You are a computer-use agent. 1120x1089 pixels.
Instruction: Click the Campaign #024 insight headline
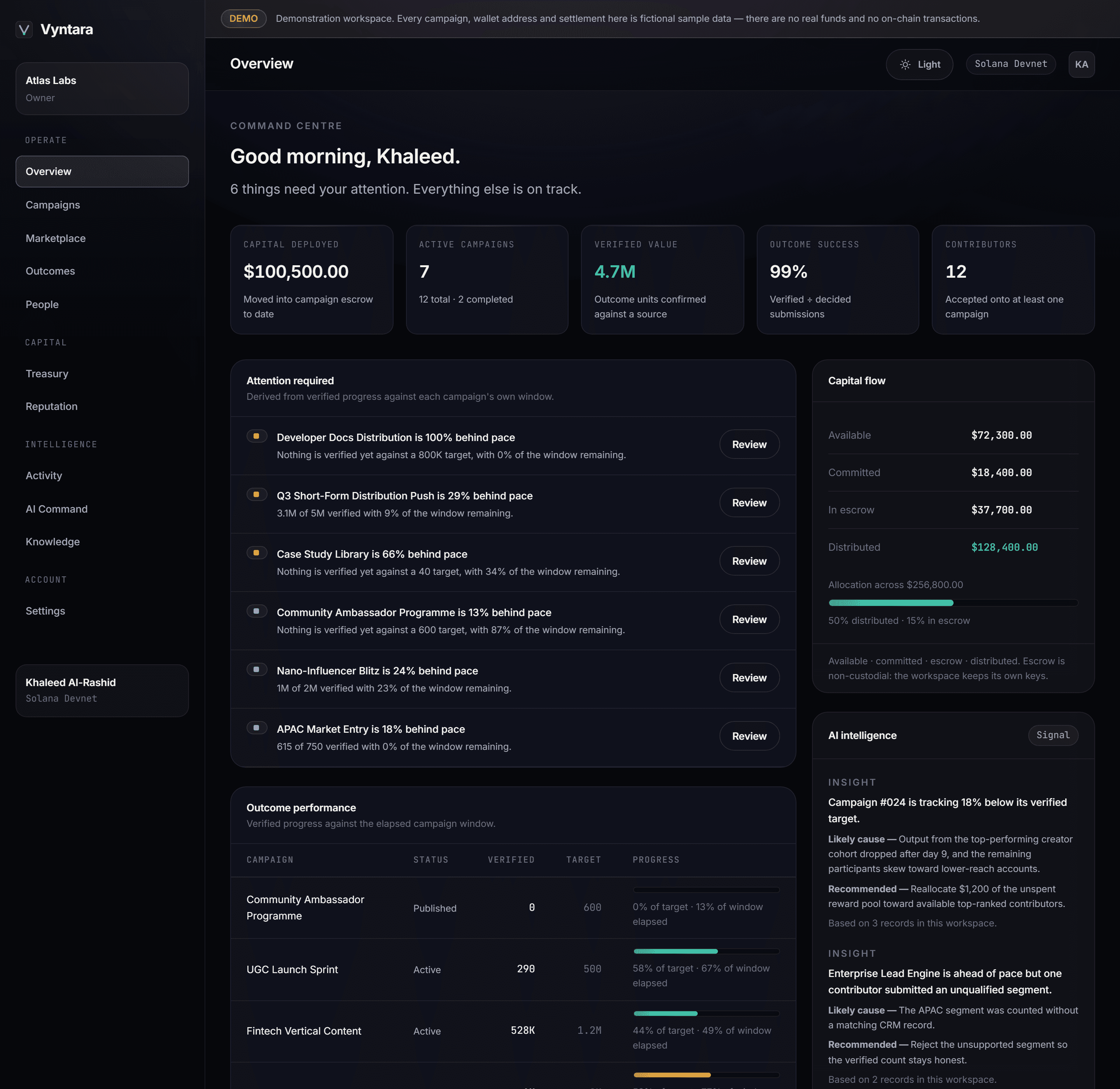click(x=947, y=811)
